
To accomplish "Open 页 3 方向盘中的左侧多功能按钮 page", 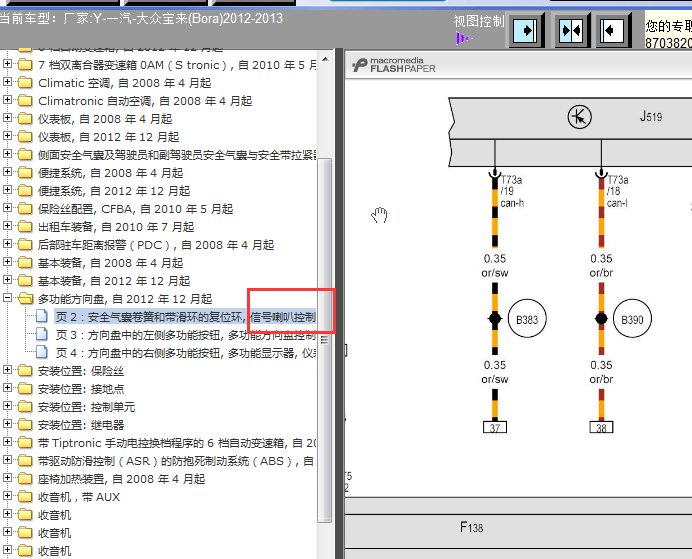I will pos(185,335).
